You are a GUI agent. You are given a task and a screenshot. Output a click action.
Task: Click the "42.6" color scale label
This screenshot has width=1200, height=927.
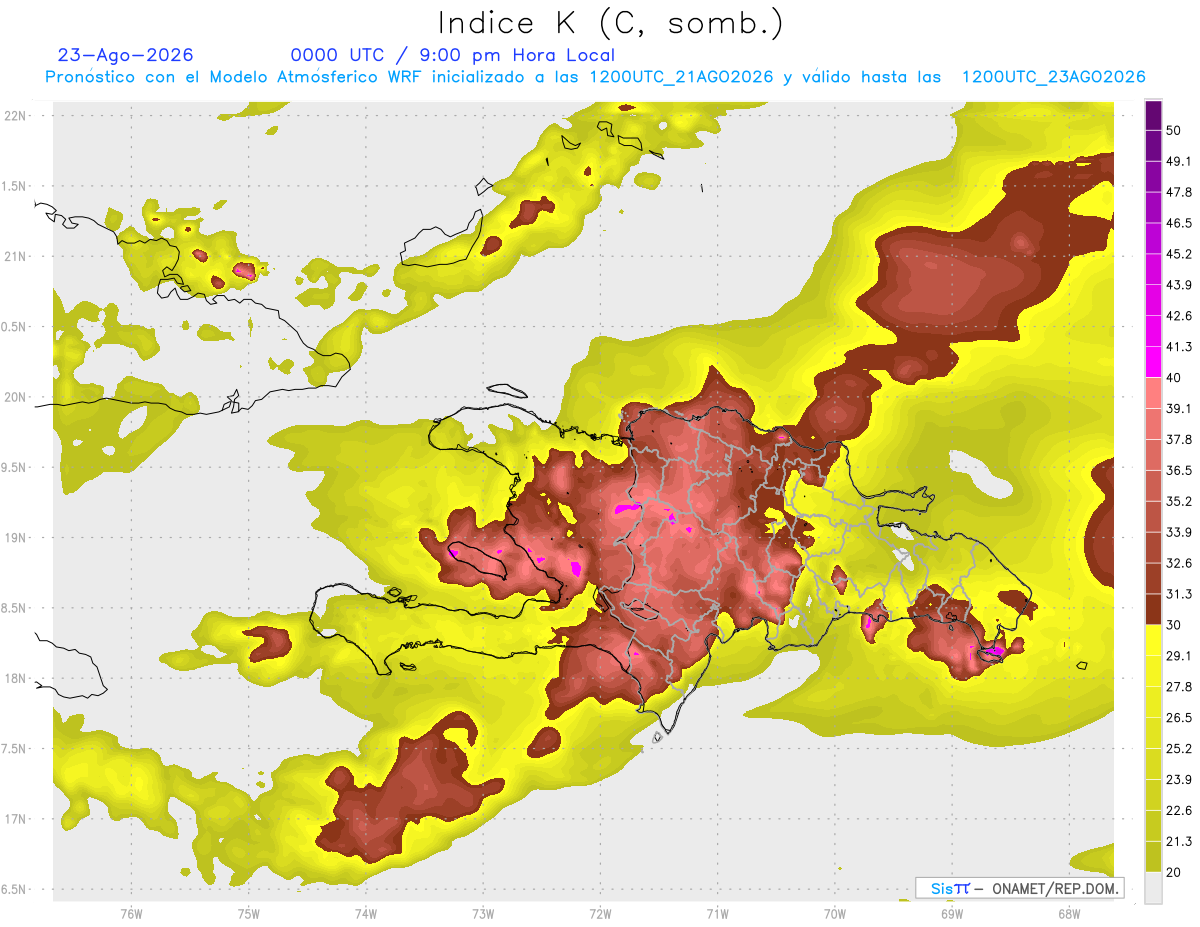pos(1179,316)
